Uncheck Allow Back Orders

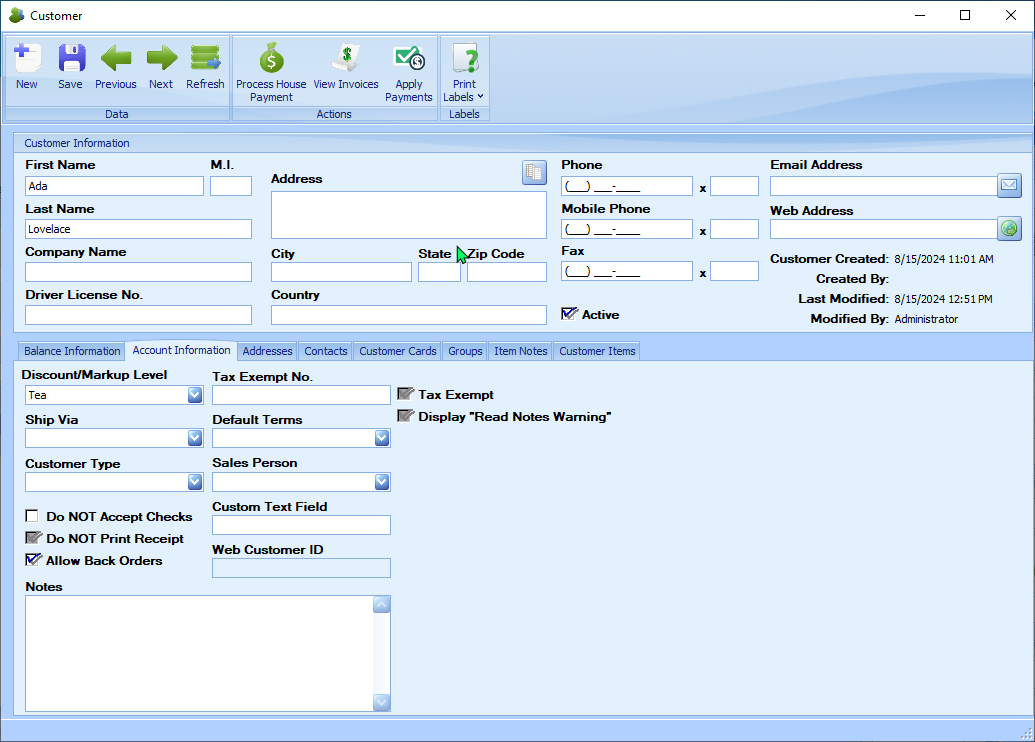(33, 560)
